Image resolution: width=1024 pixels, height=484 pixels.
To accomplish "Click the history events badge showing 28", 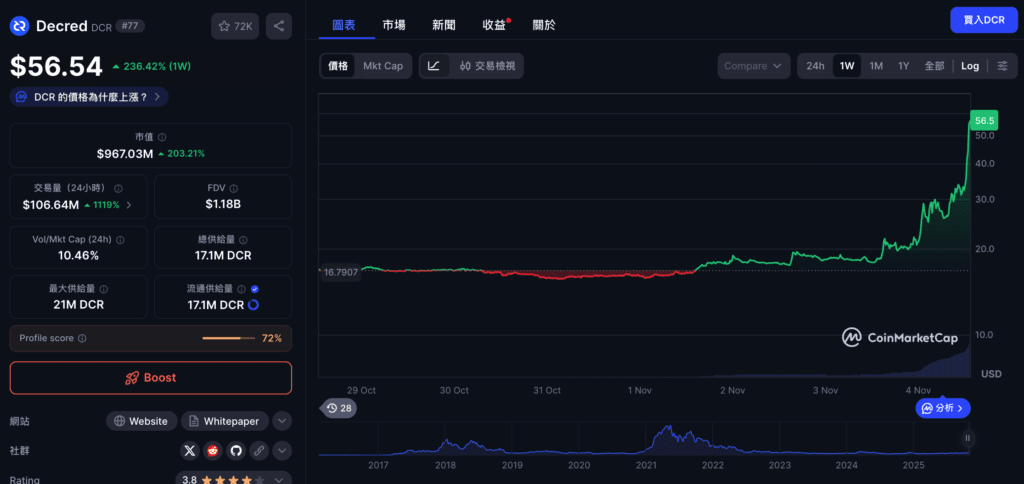I will (x=338, y=408).
